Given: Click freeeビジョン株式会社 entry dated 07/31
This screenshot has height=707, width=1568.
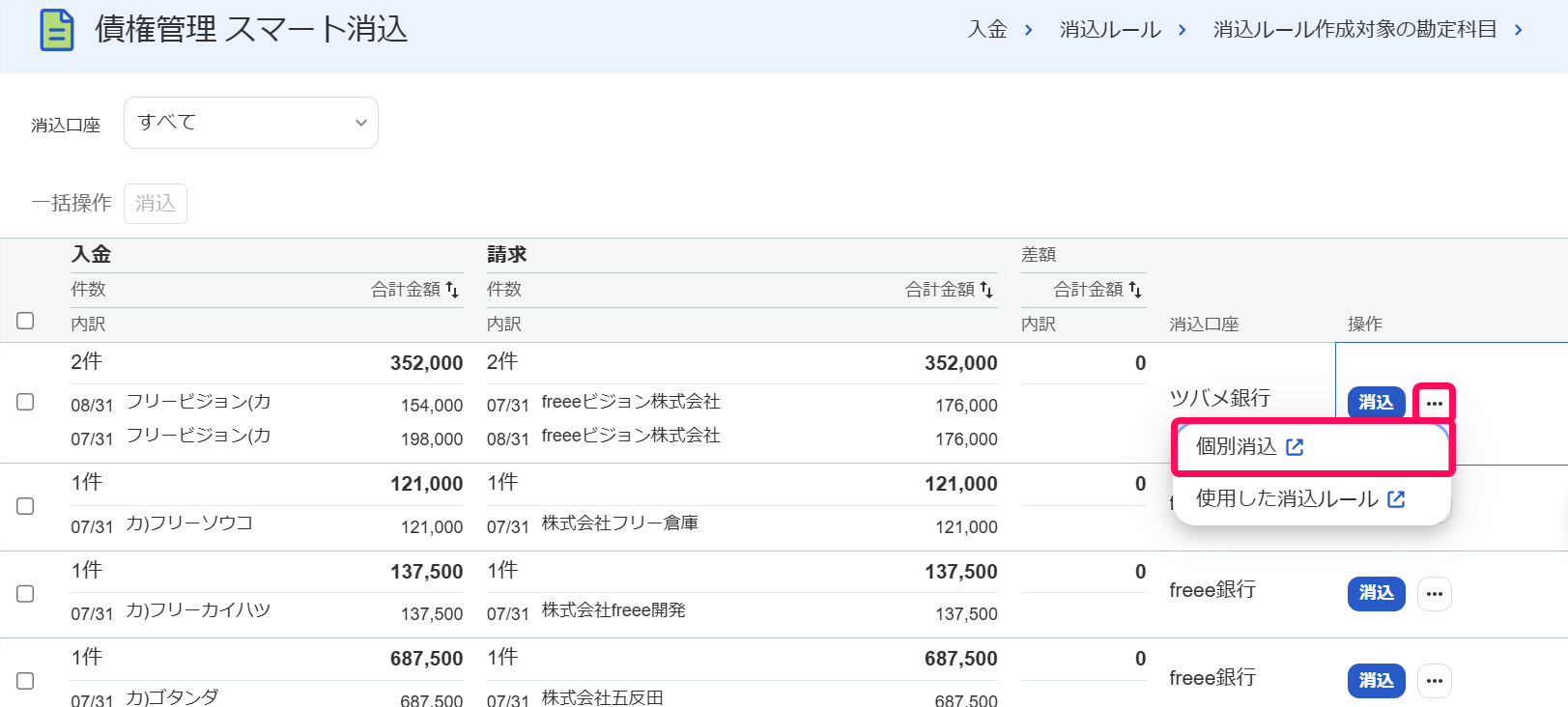Looking at the screenshot, I should pyautogui.click(x=631, y=402).
